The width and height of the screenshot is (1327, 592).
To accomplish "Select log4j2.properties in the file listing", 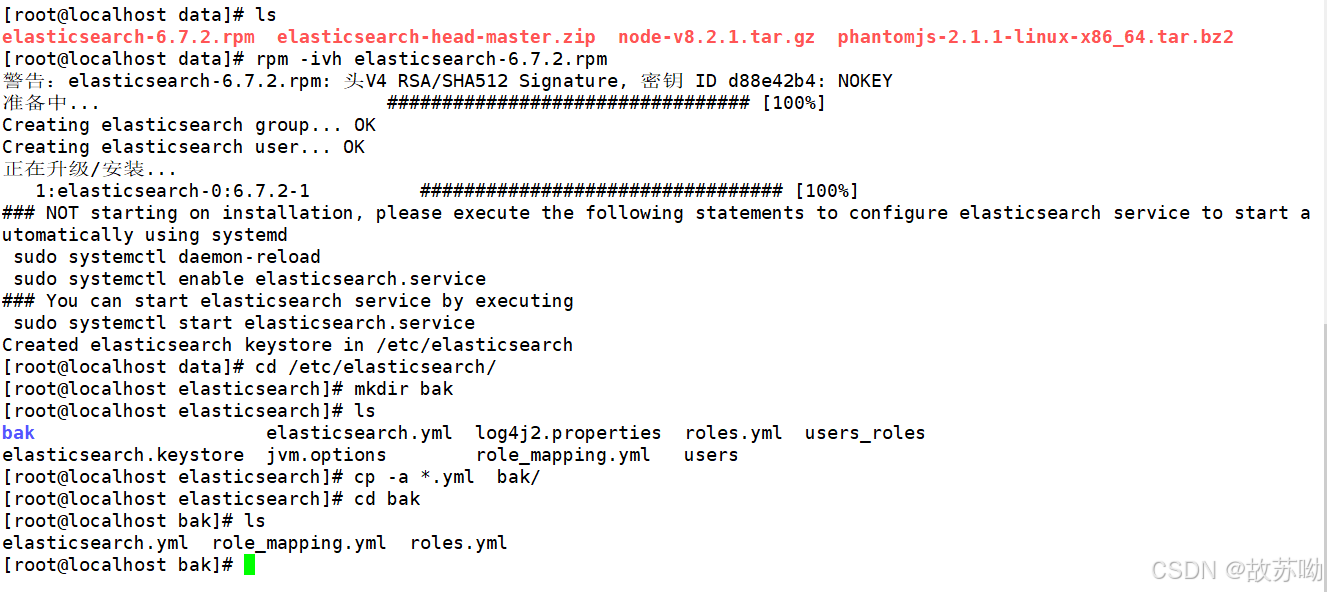I will pyautogui.click(x=568, y=433).
